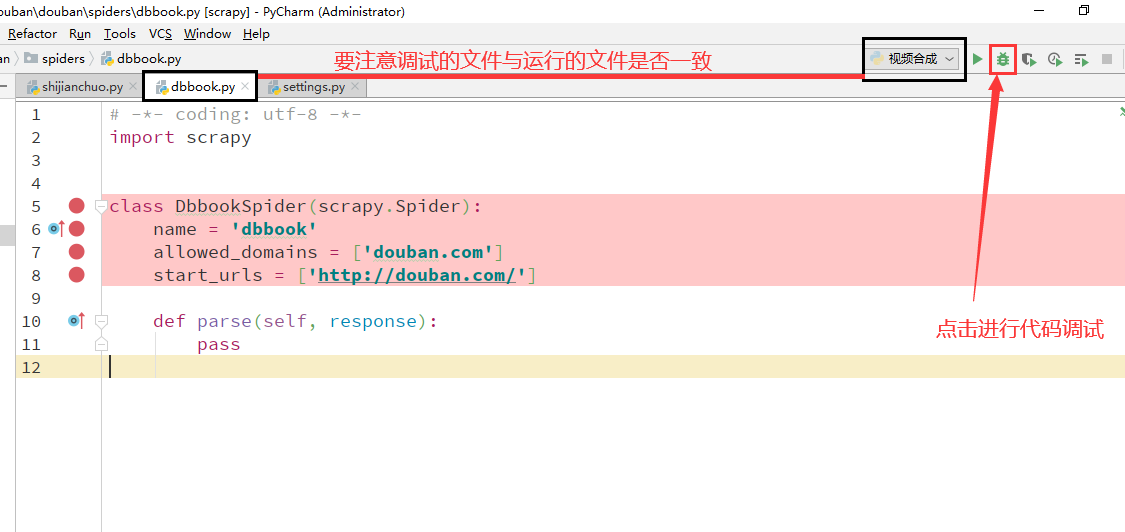Image resolution: width=1125 pixels, height=532 pixels.
Task: Close the settings.py tab
Action: 355,87
